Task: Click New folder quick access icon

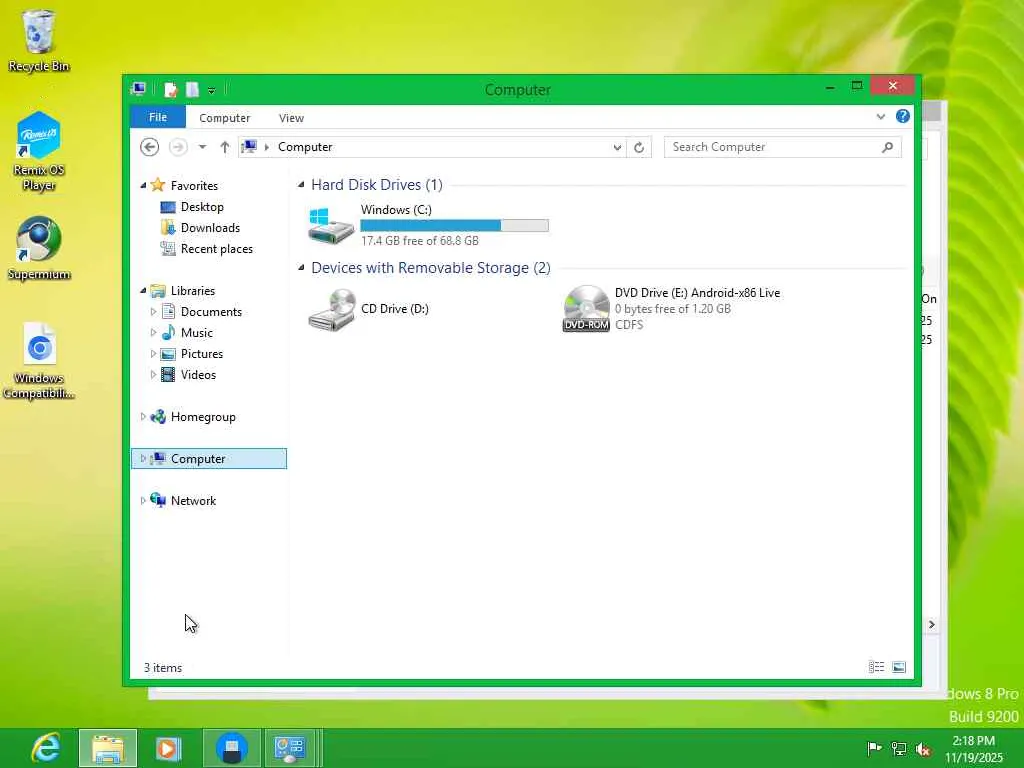Action: pos(192,89)
